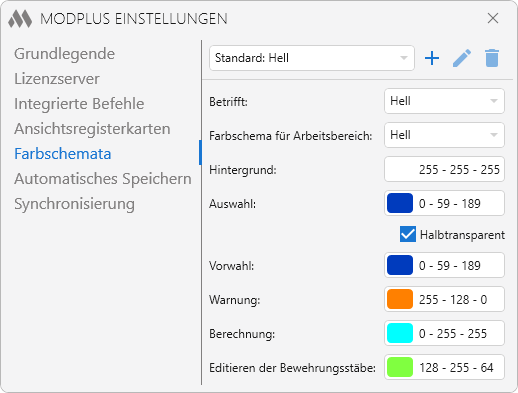Close the ModPlus Einstellungen window

[x=493, y=18]
